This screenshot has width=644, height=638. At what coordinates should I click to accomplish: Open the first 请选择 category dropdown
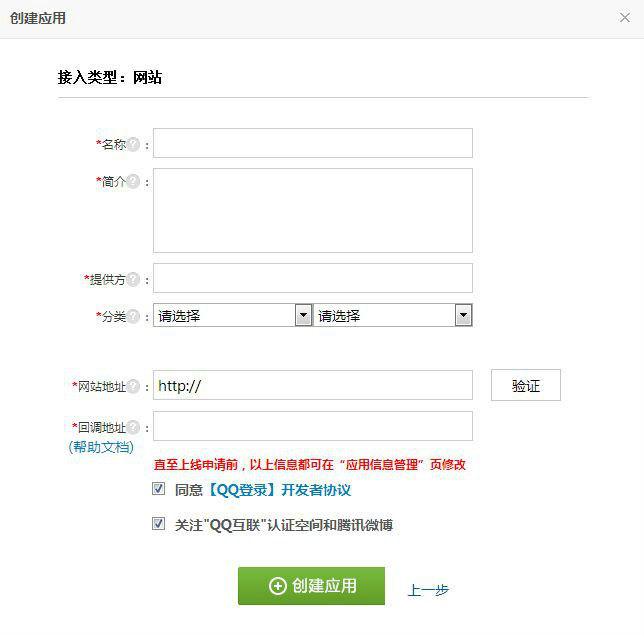[232, 315]
